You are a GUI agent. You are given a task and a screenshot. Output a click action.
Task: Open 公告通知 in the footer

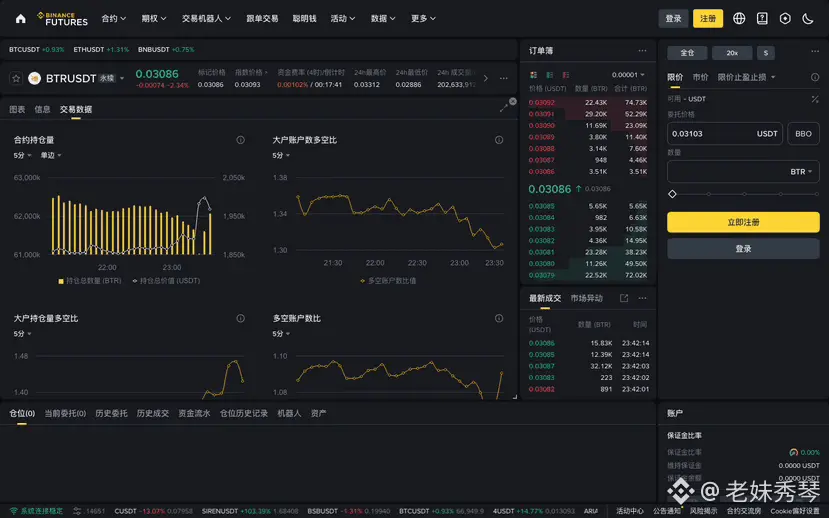666,511
